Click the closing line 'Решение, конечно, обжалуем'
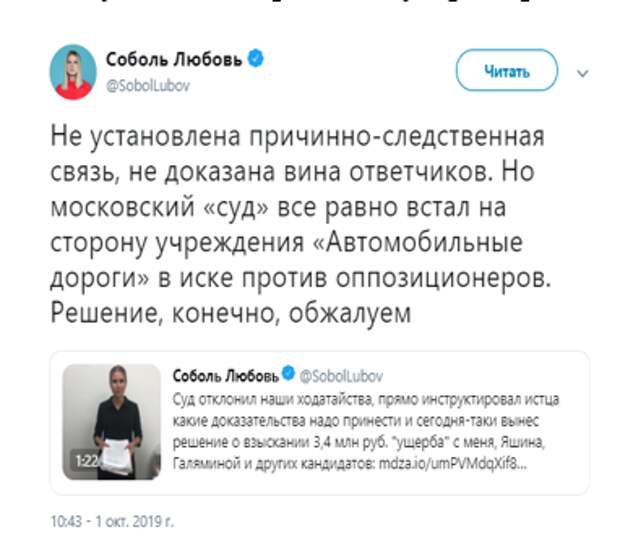 point(231,313)
